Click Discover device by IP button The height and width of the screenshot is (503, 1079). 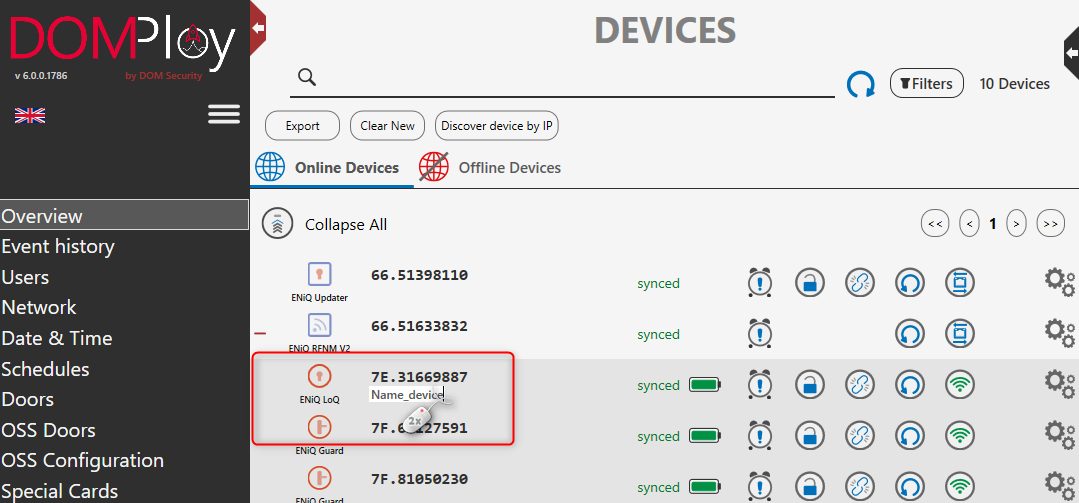[x=496, y=126]
